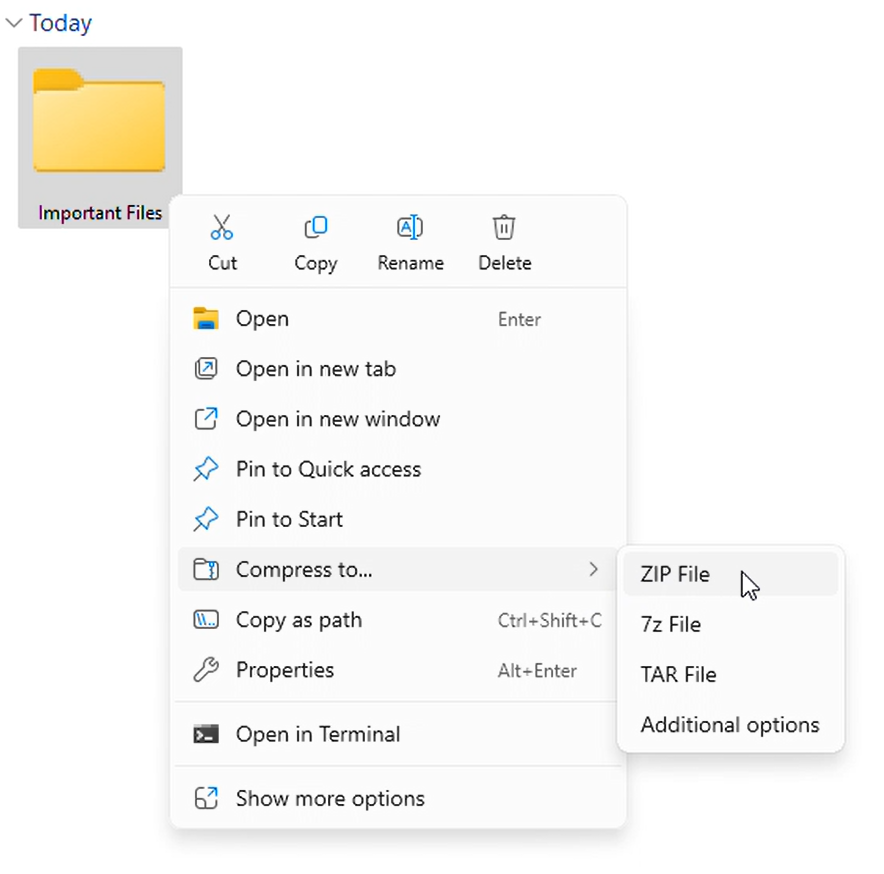Select 7z File in submenu
Screen dimensions: 884x874
pyautogui.click(x=731, y=624)
